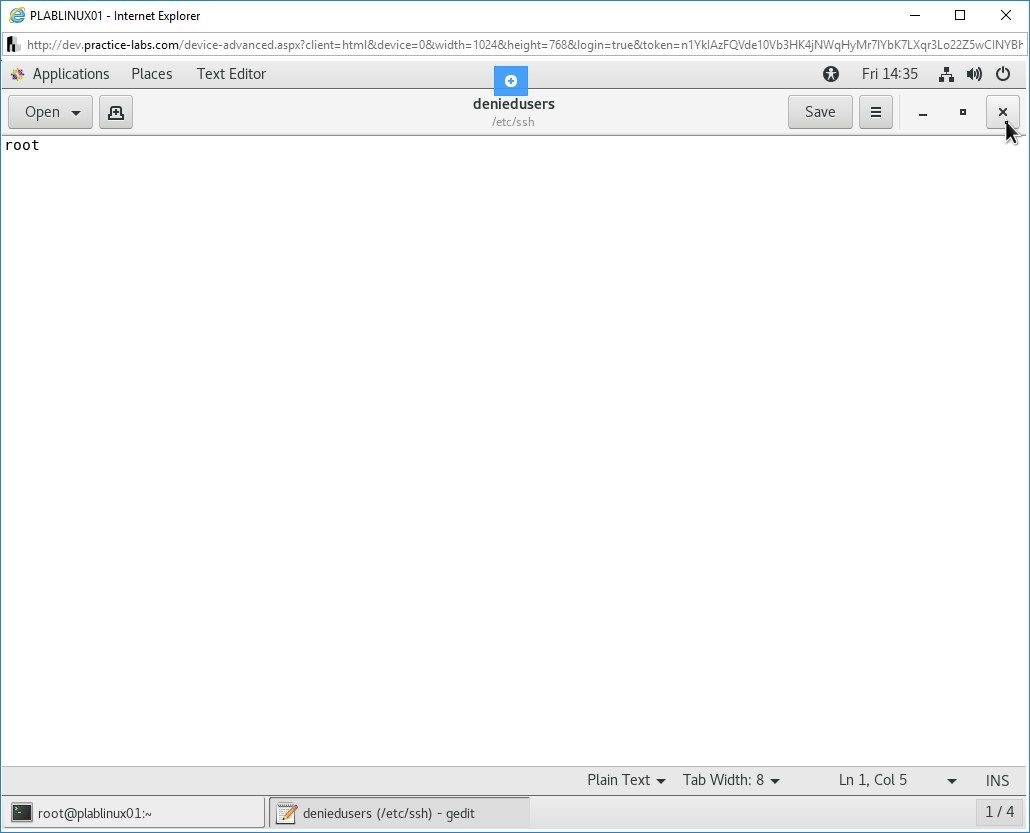This screenshot has width=1030, height=833.
Task: Open the accessibility menu icon
Action: pyautogui.click(x=830, y=74)
